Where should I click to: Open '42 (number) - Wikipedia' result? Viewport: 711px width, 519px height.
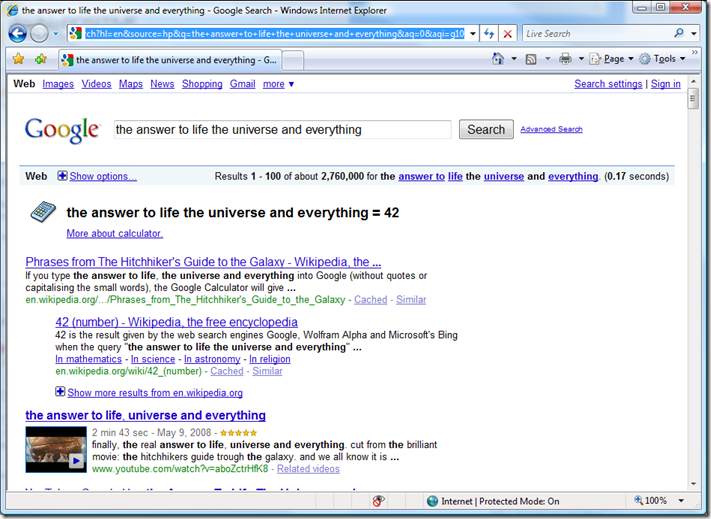(176, 322)
